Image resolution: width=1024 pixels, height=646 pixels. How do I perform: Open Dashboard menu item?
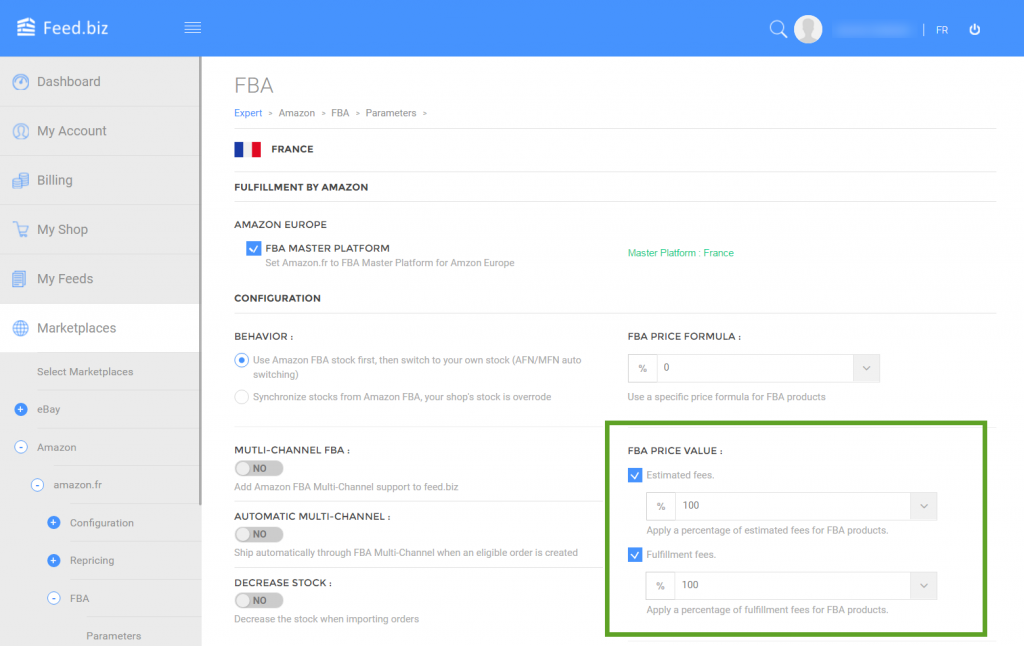point(100,82)
